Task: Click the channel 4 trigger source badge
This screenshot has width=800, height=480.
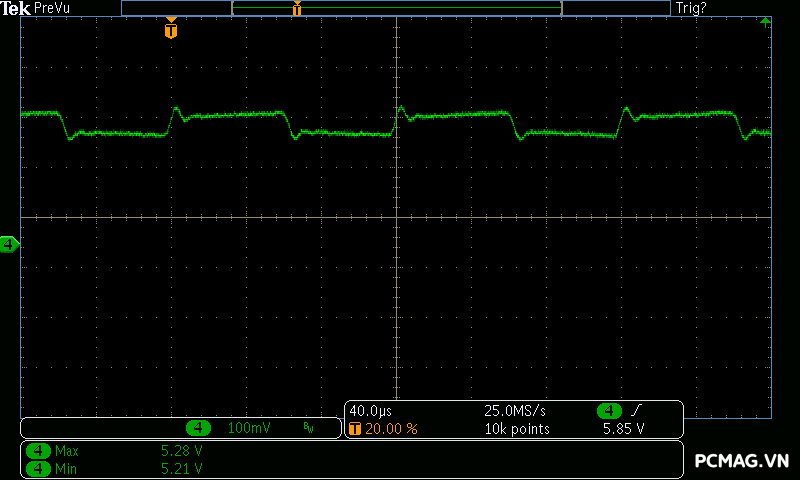Action: point(610,411)
